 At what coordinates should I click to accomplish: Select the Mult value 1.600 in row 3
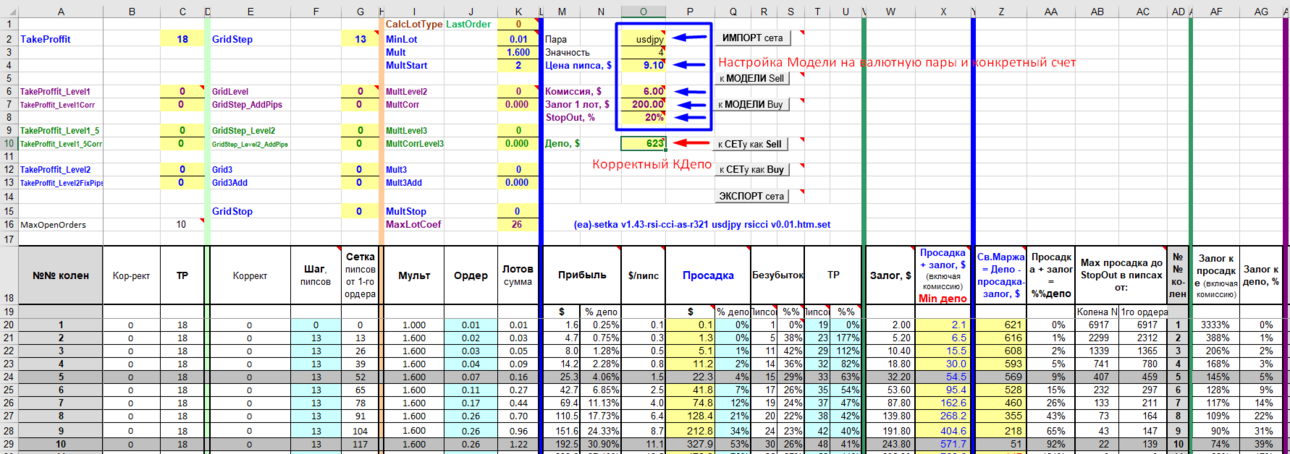515,51
